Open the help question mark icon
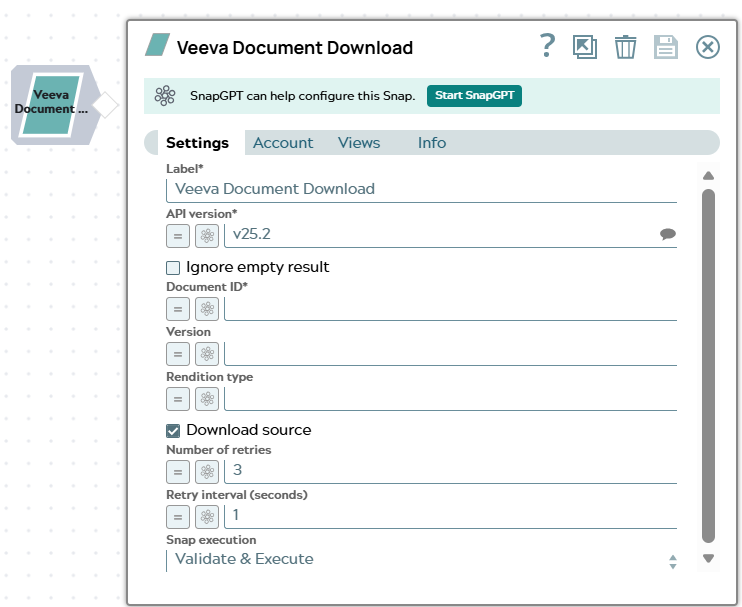This screenshot has width=742, height=607. [548, 46]
